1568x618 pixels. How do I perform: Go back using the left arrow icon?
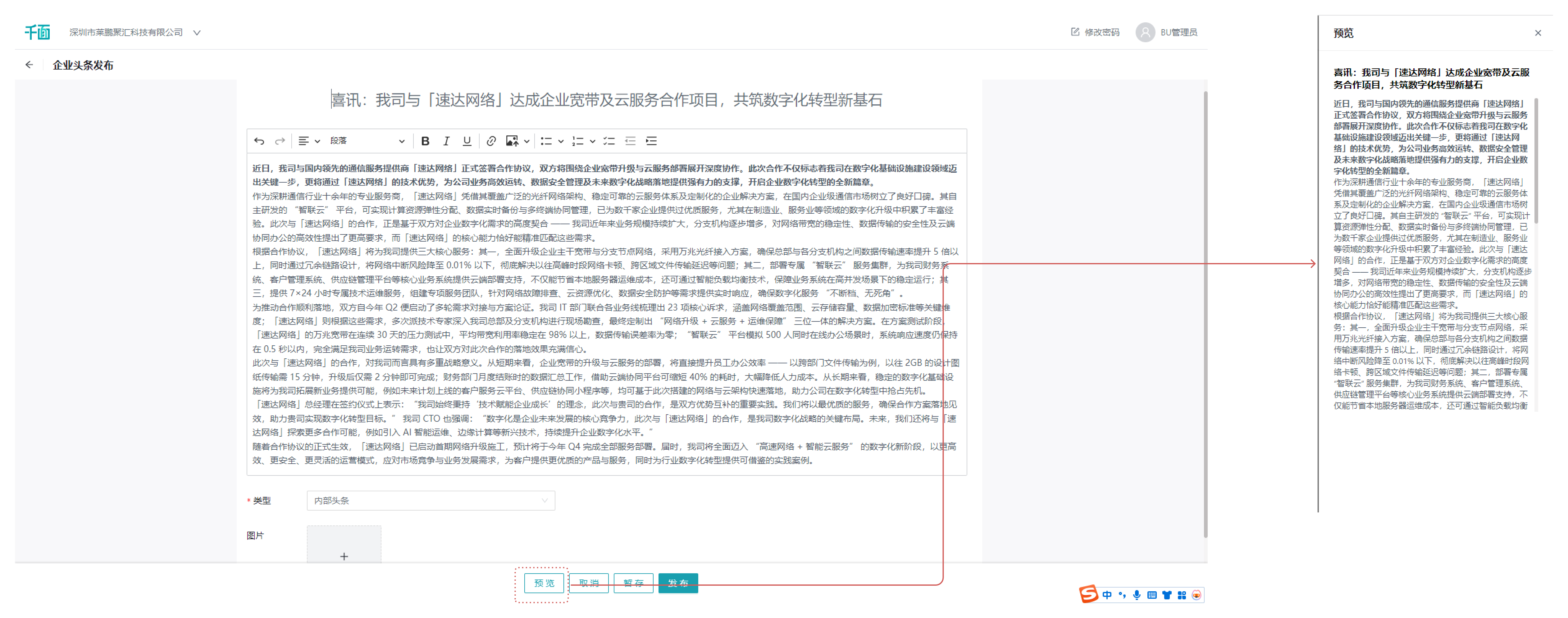tap(29, 65)
